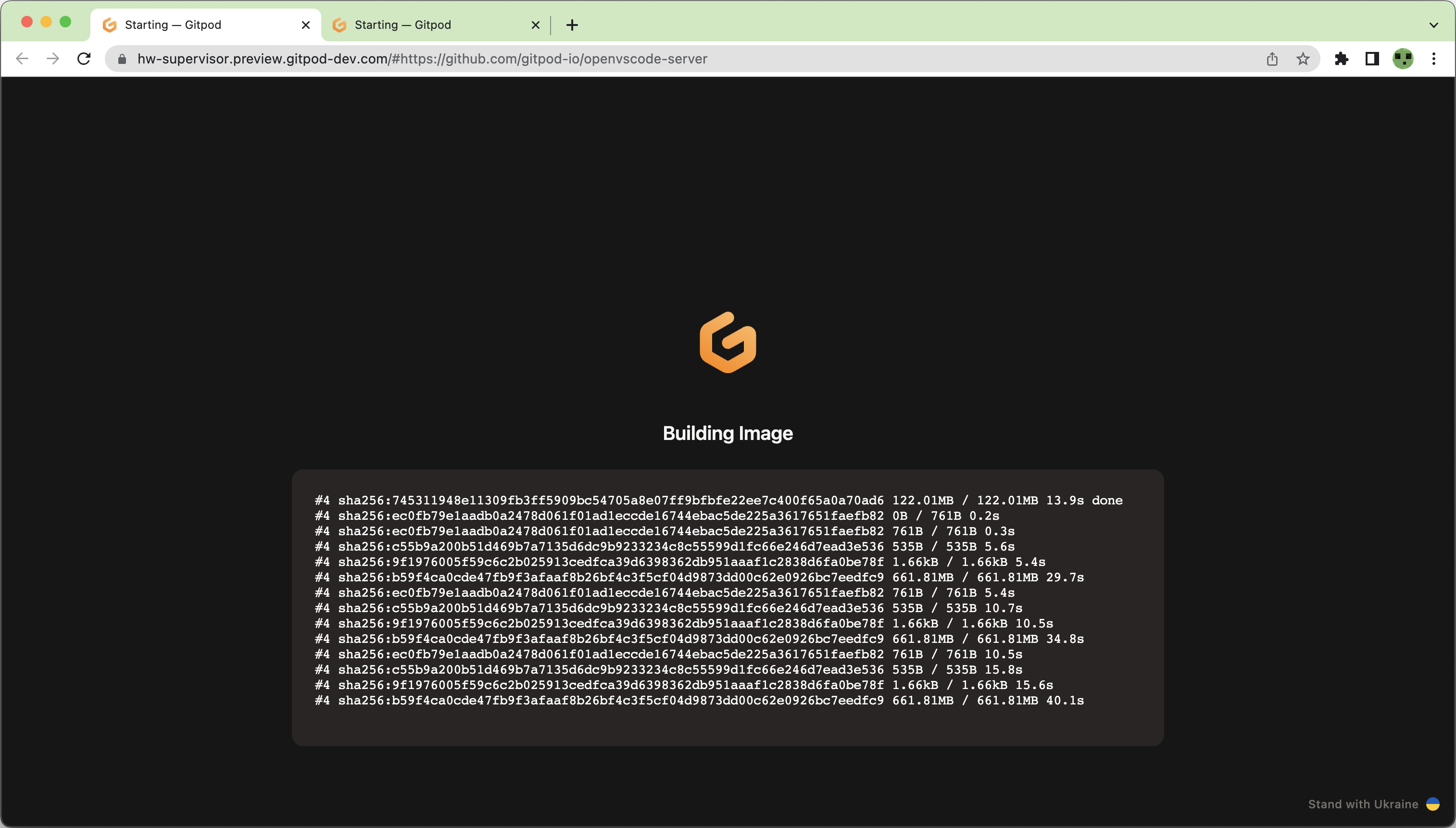Open the Chrome three-dot menu
Image resolution: width=1456 pixels, height=828 pixels.
tap(1434, 59)
